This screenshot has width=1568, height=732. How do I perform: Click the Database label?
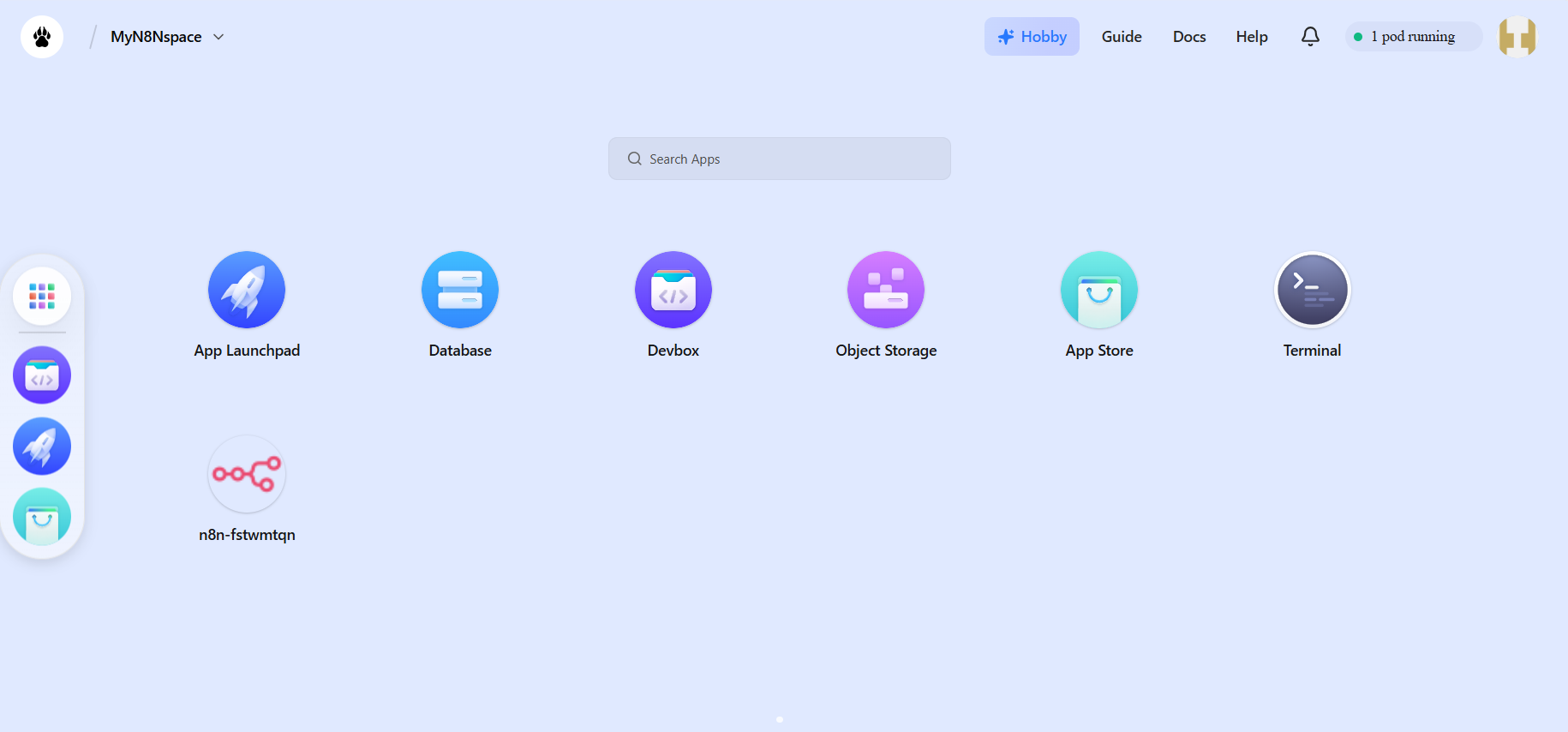pyautogui.click(x=460, y=351)
